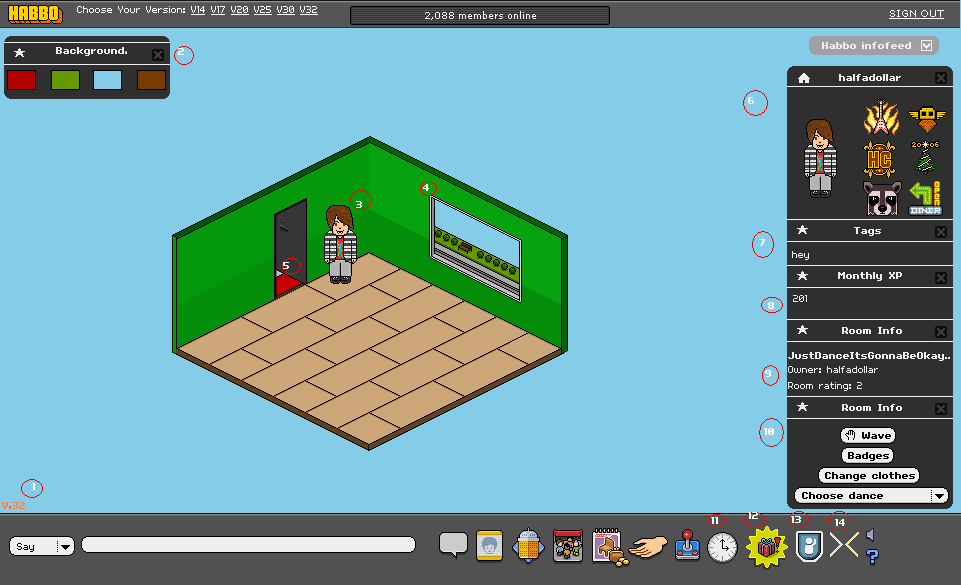Open help with blue question mark
Screen dimensions: 961x585
(872, 556)
